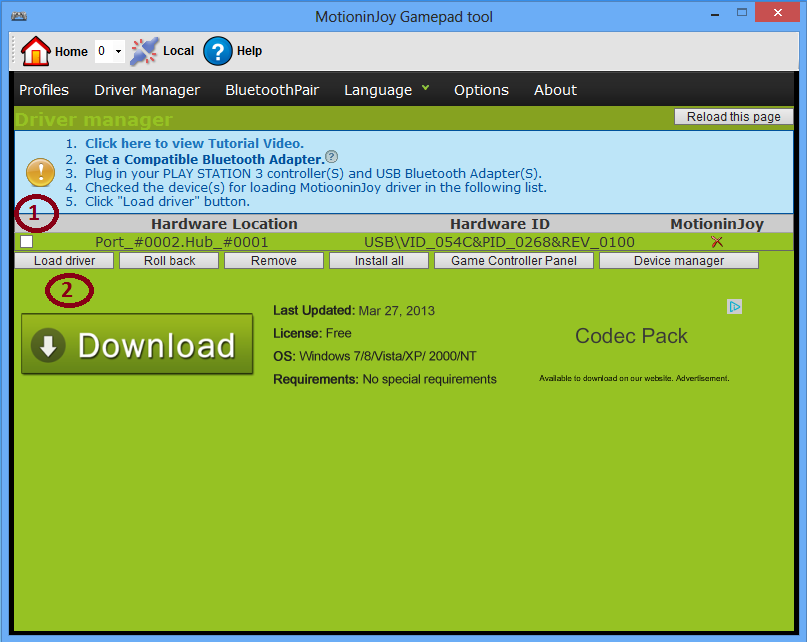Click the Game Controller Panel button
Image resolution: width=807 pixels, height=642 pixels.
click(513, 261)
